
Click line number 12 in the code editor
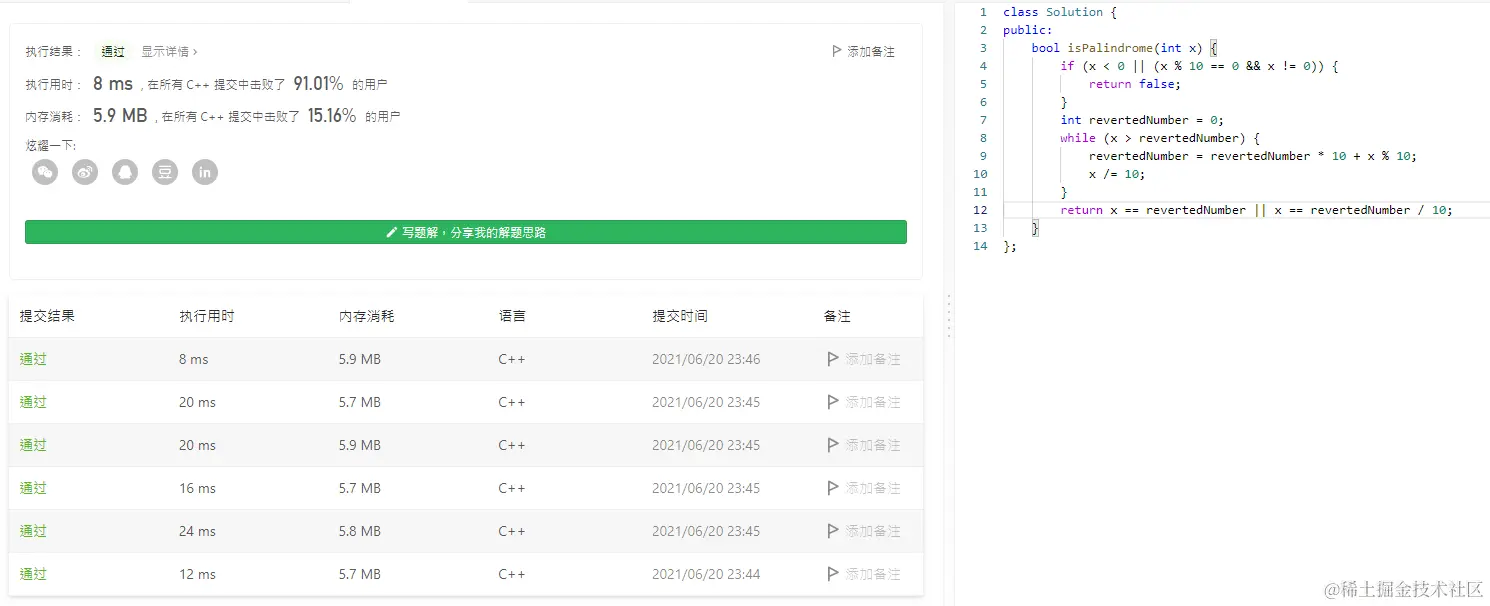click(x=980, y=210)
